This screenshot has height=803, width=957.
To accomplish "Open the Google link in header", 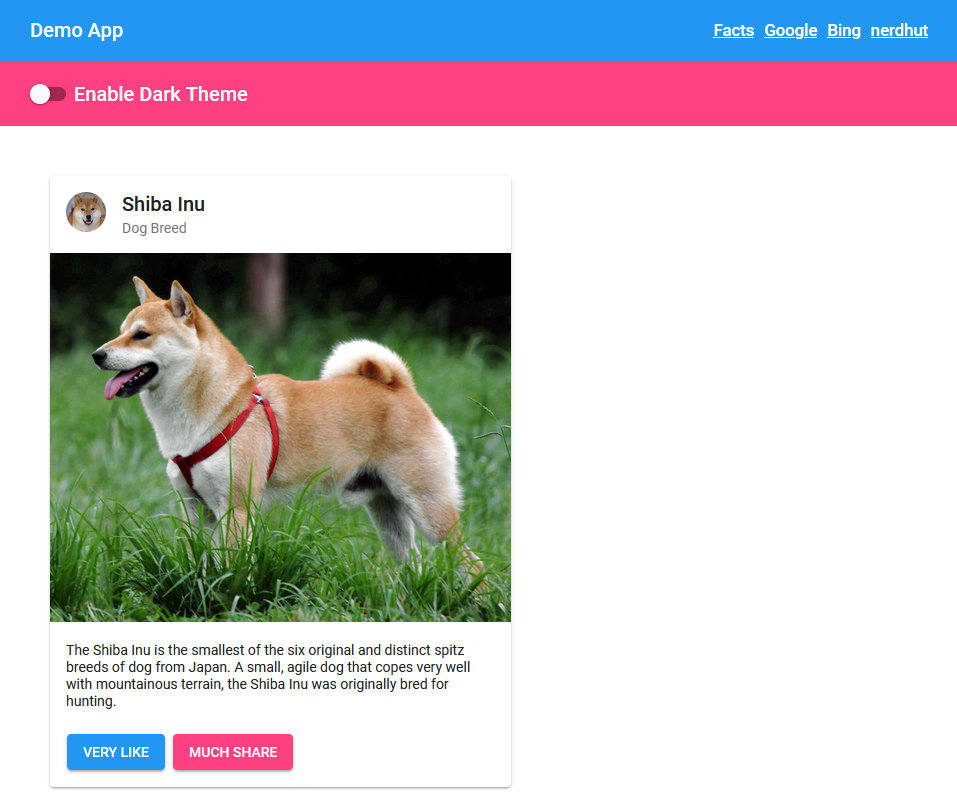I will [x=790, y=31].
